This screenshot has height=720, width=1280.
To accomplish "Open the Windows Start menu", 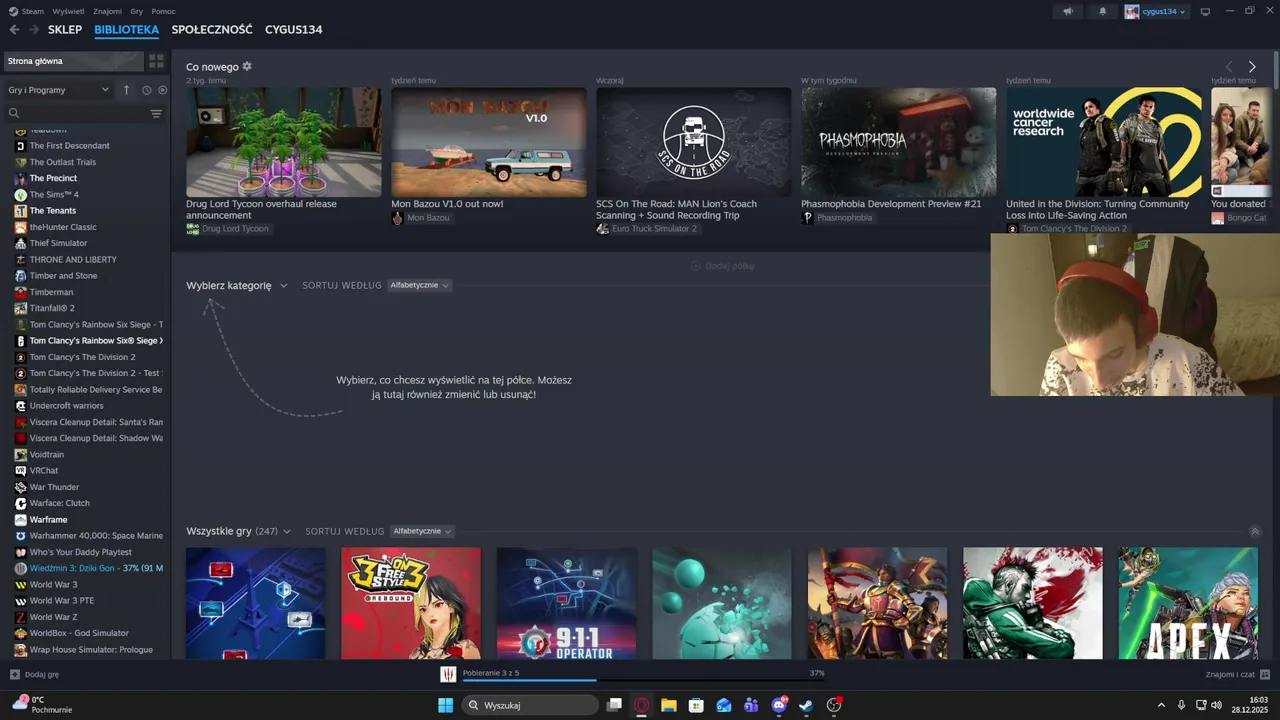I will tap(445, 705).
